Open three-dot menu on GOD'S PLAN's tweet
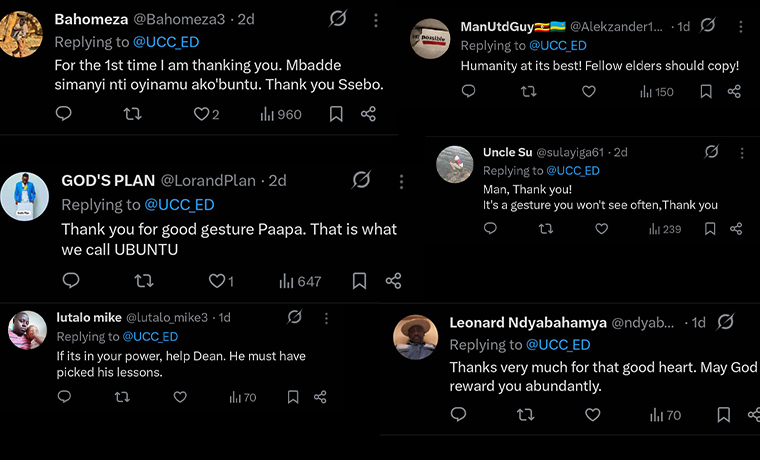The height and width of the screenshot is (460, 760). click(401, 181)
